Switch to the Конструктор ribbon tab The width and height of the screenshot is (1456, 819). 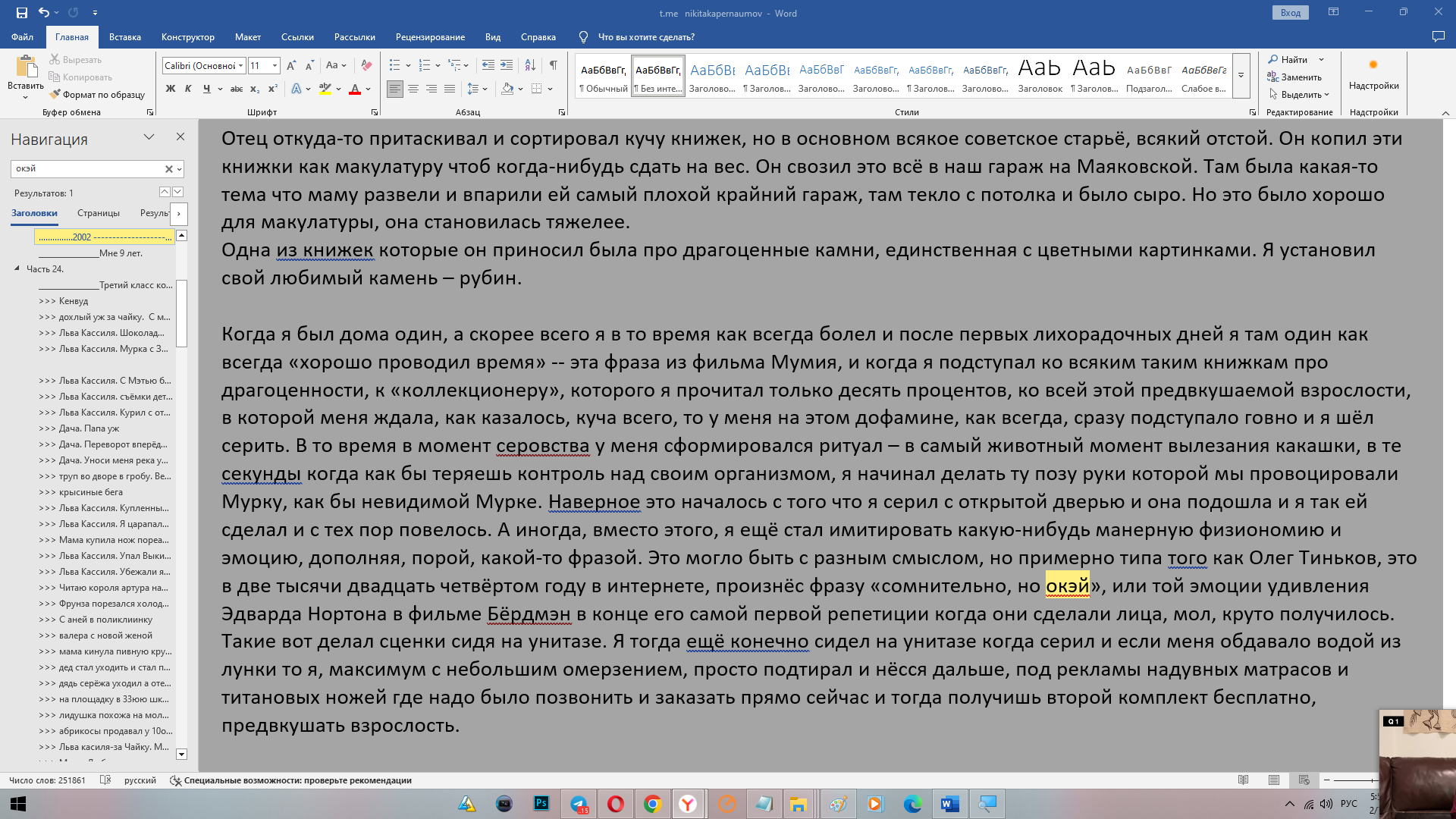coord(188,36)
